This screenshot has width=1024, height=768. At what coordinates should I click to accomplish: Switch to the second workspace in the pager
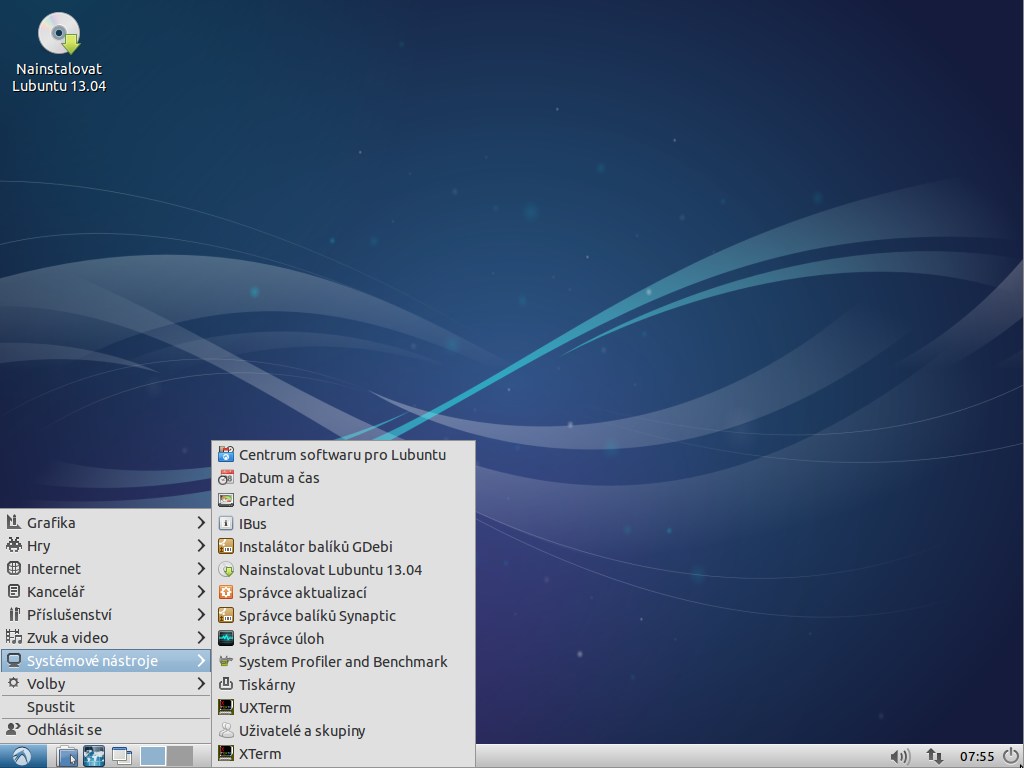point(180,756)
